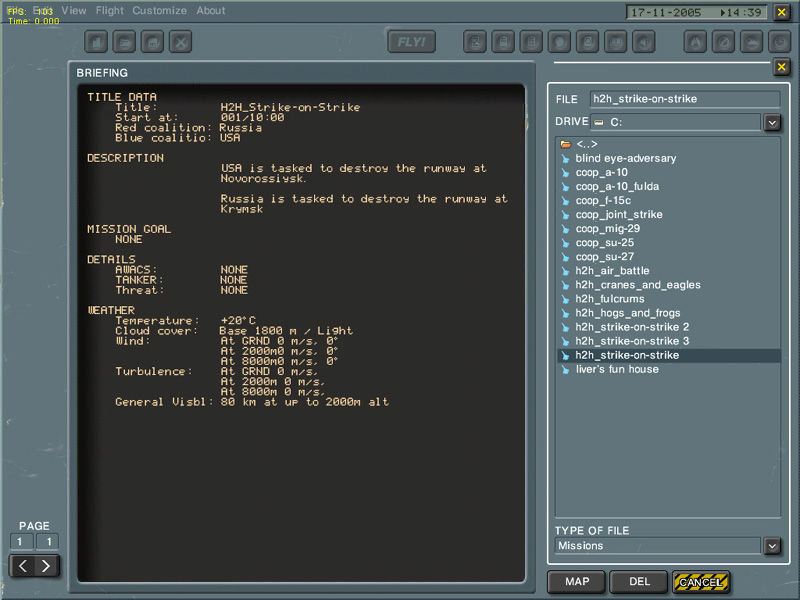The height and width of the screenshot is (600, 800).
Task: Select the 'coop_su-27' mission file
Action: [x=670, y=257]
